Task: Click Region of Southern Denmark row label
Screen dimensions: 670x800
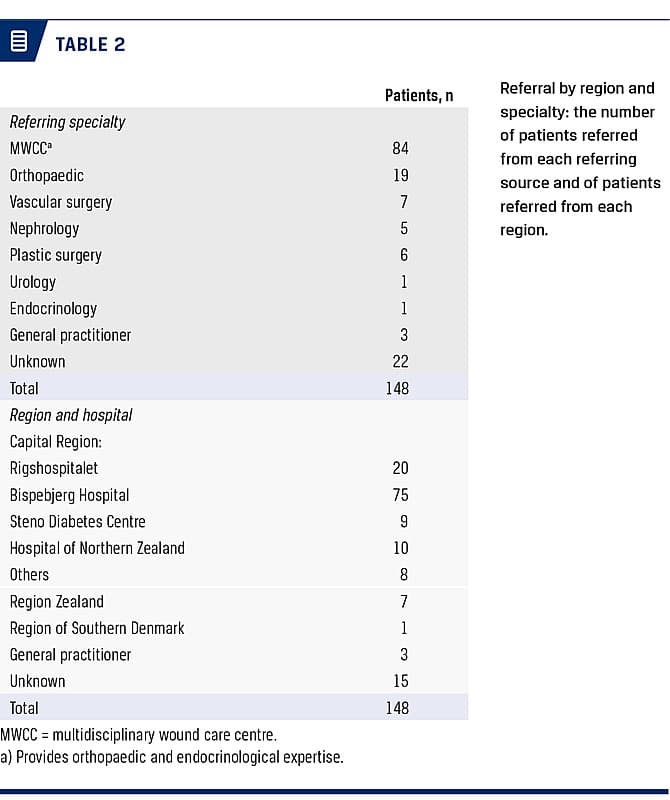Action: pyautogui.click(x=97, y=628)
